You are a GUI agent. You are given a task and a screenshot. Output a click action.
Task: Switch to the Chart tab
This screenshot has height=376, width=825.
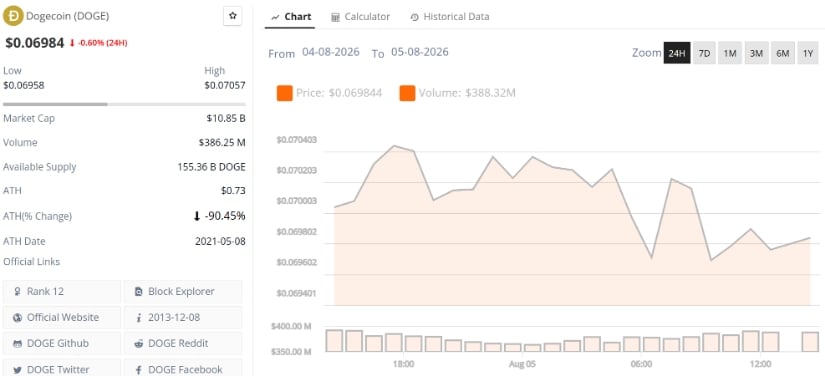[291, 17]
